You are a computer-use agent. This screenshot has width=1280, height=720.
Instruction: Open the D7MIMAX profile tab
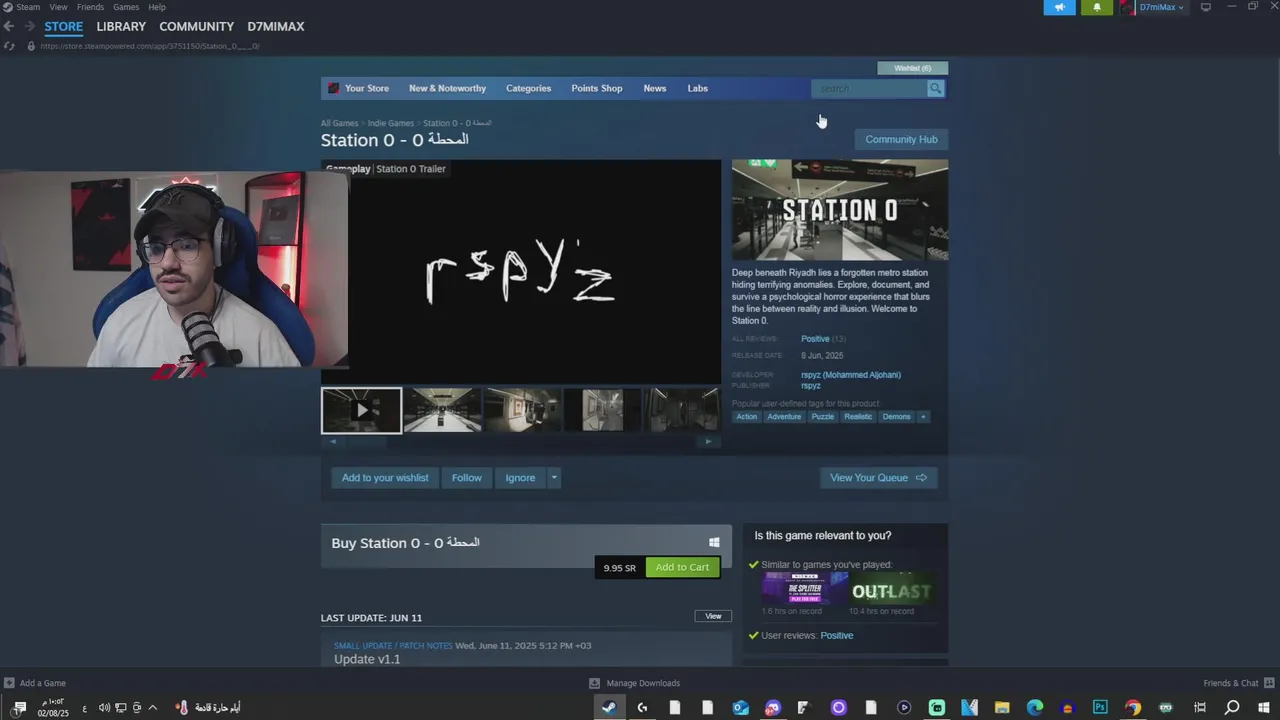(x=276, y=27)
